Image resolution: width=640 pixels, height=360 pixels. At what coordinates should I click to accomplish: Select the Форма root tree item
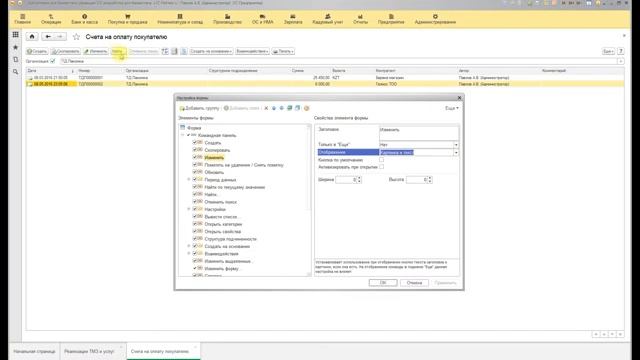(x=194, y=128)
